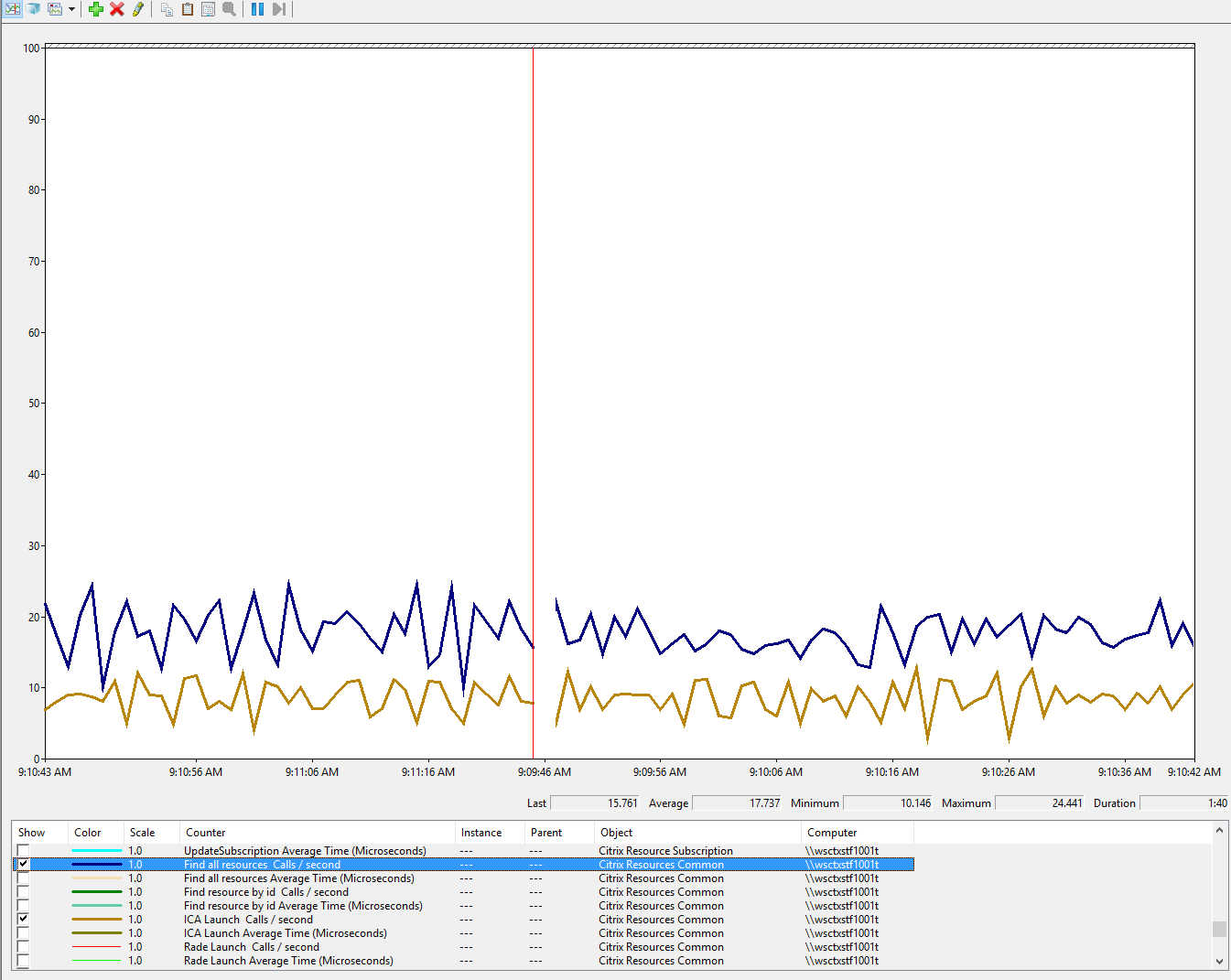Click the cyan UpdateSubscription color line swatch
1231x980 pixels.
[x=97, y=851]
